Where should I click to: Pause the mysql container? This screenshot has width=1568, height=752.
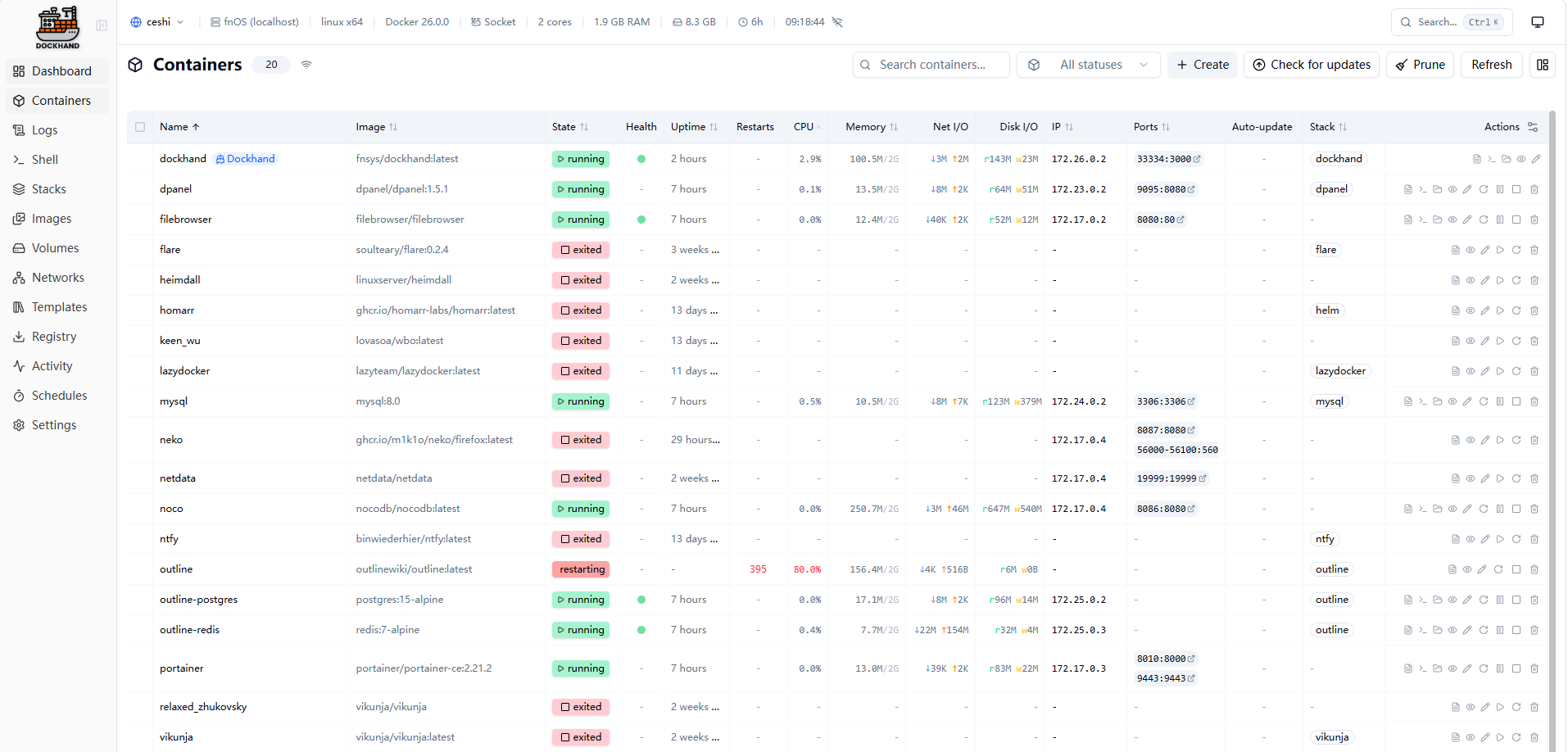tap(1500, 401)
